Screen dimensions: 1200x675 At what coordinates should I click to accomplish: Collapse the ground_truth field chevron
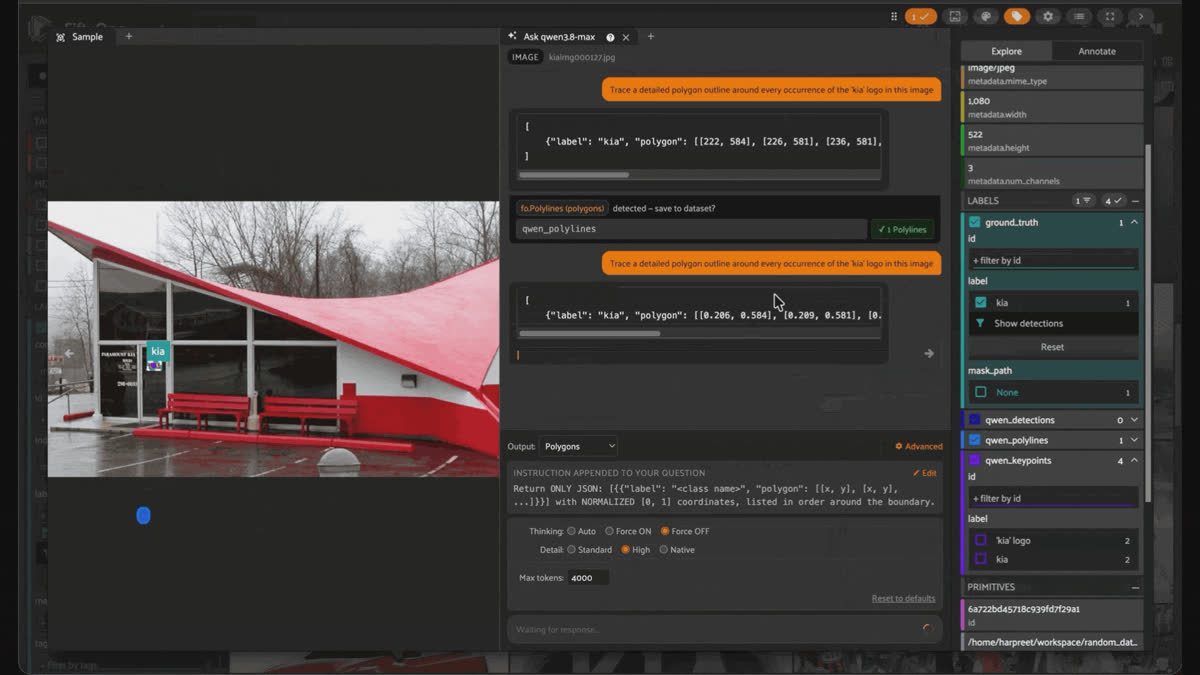1134,222
